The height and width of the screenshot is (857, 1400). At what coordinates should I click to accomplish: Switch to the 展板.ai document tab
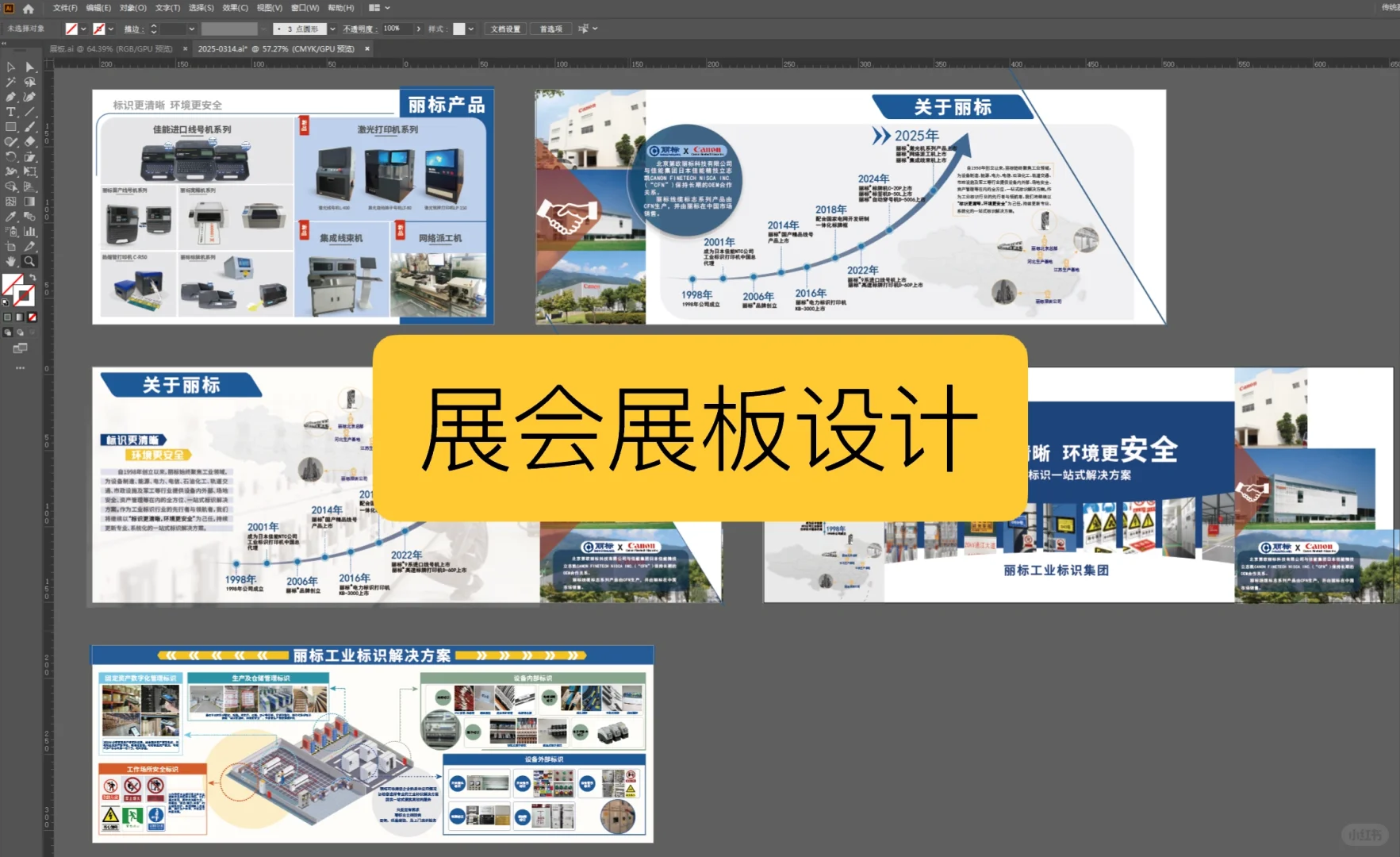(111, 48)
